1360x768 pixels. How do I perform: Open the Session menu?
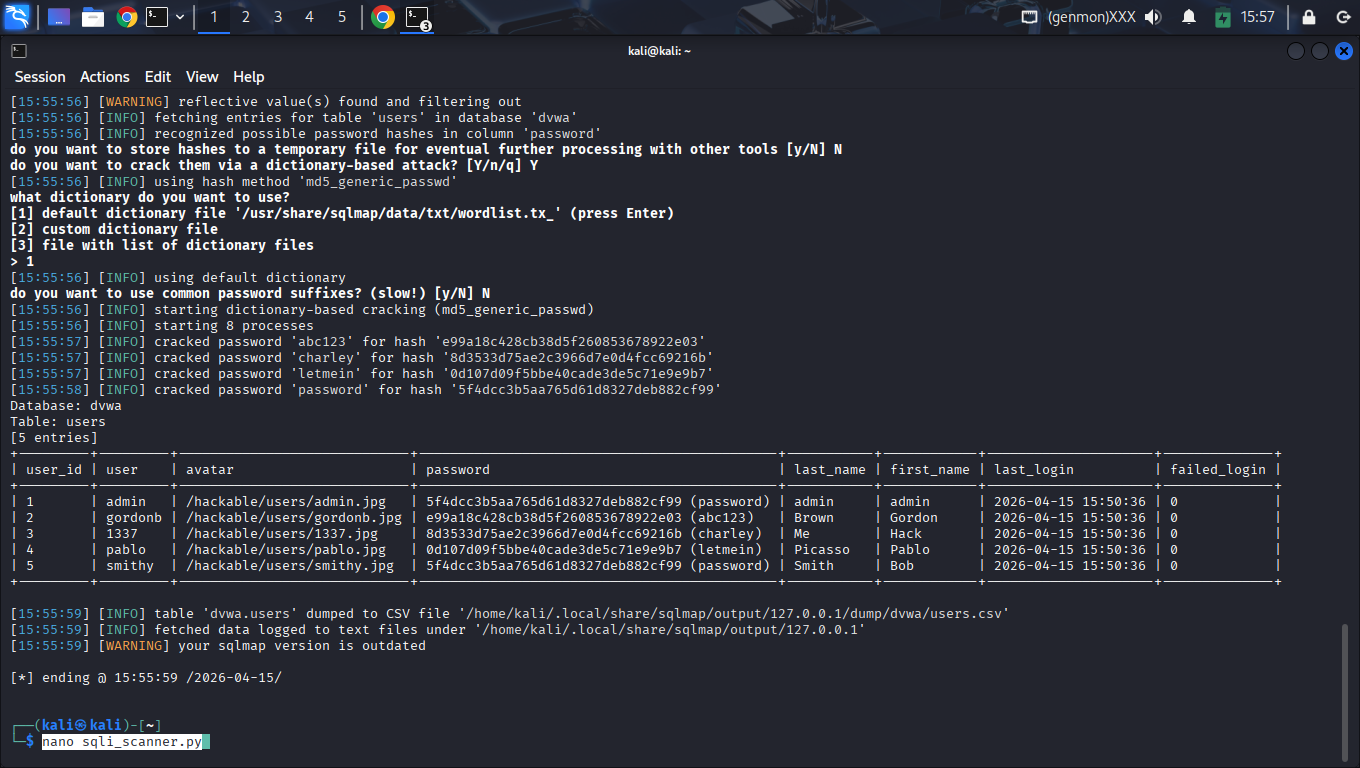(40, 77)
